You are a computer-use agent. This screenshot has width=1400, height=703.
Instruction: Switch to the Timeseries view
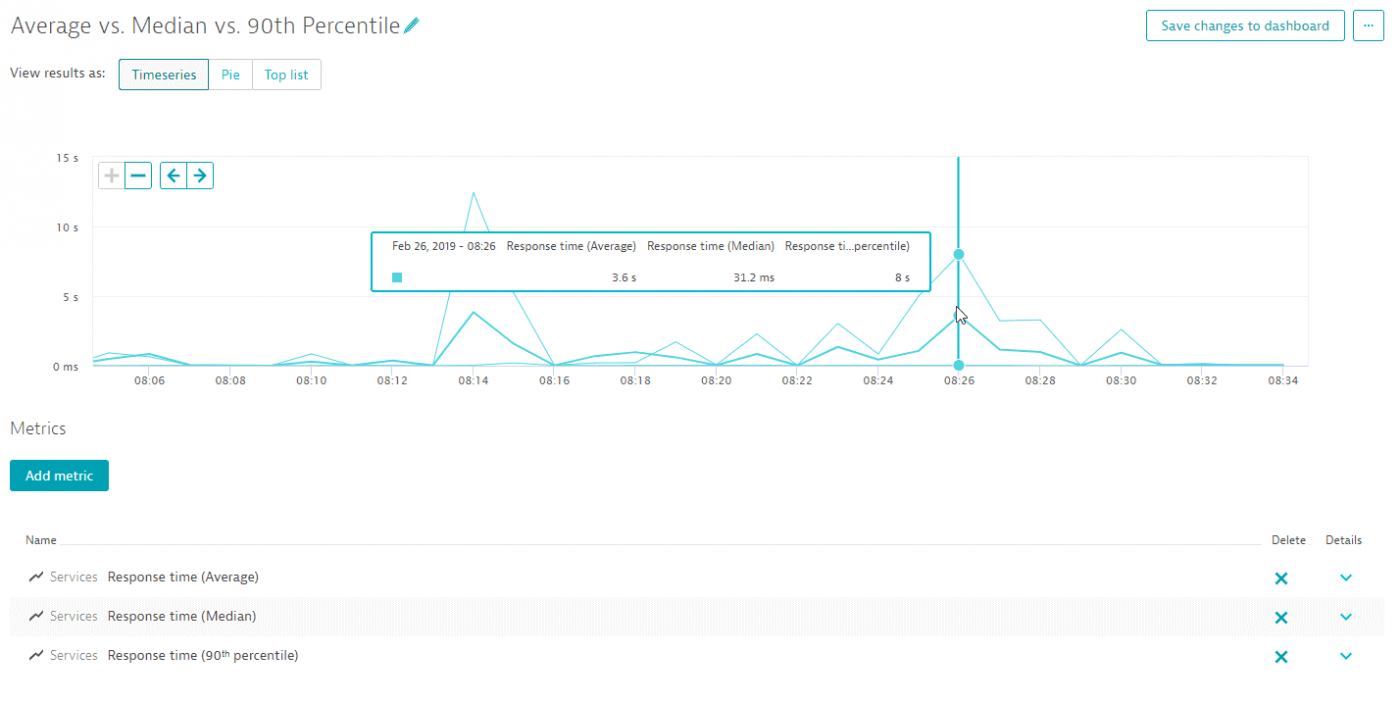tap(164, 75)
